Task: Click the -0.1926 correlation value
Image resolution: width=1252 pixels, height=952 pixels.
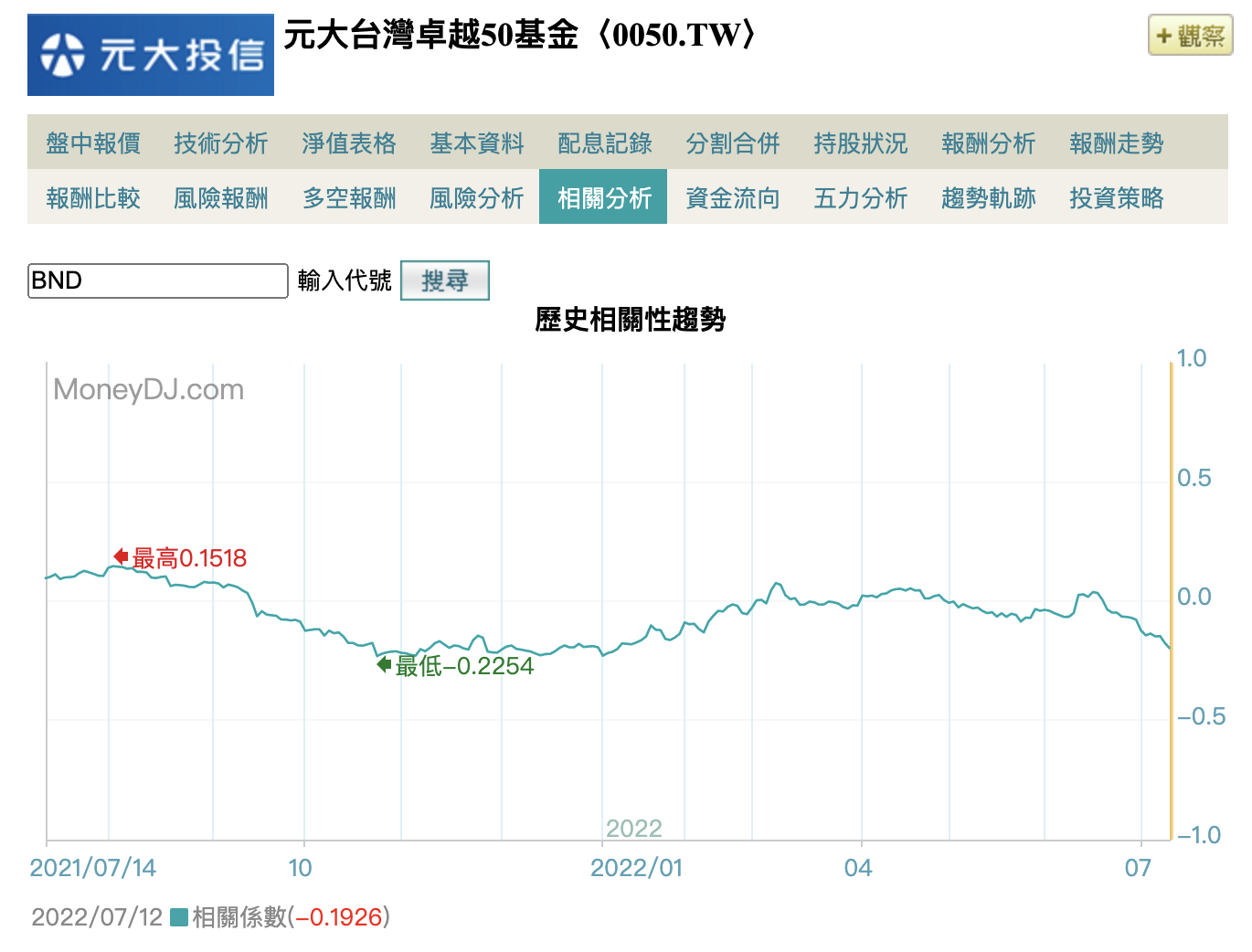Action: coord(338,916)
